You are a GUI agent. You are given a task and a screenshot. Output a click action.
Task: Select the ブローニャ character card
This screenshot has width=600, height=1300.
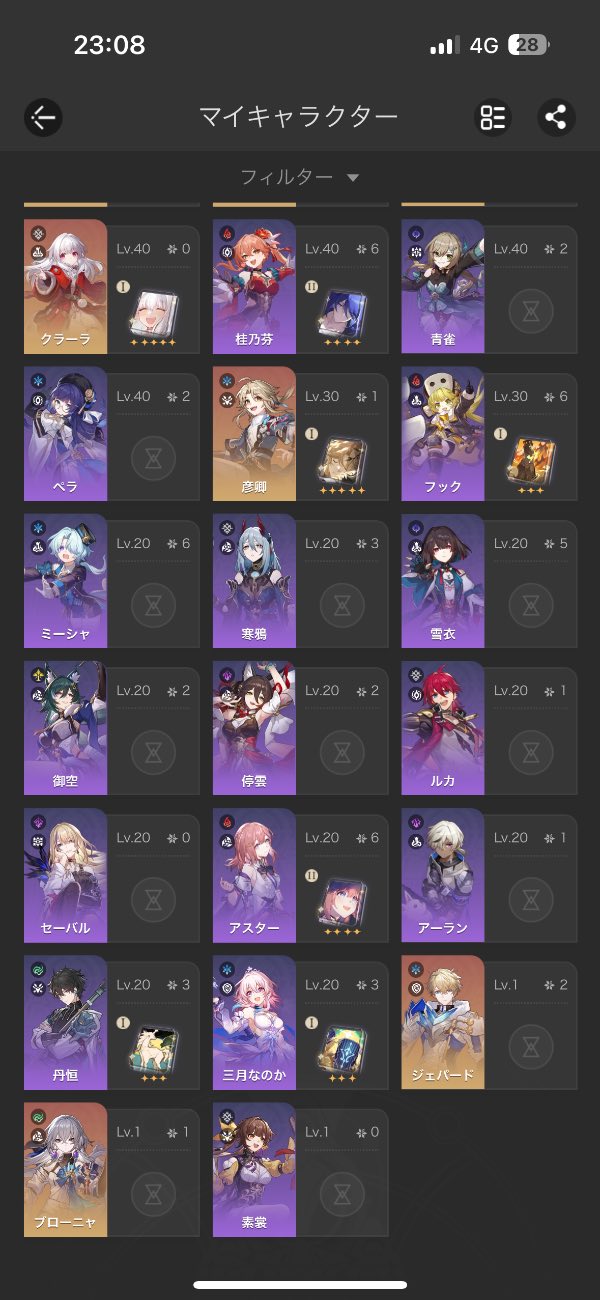[111, 1169]
